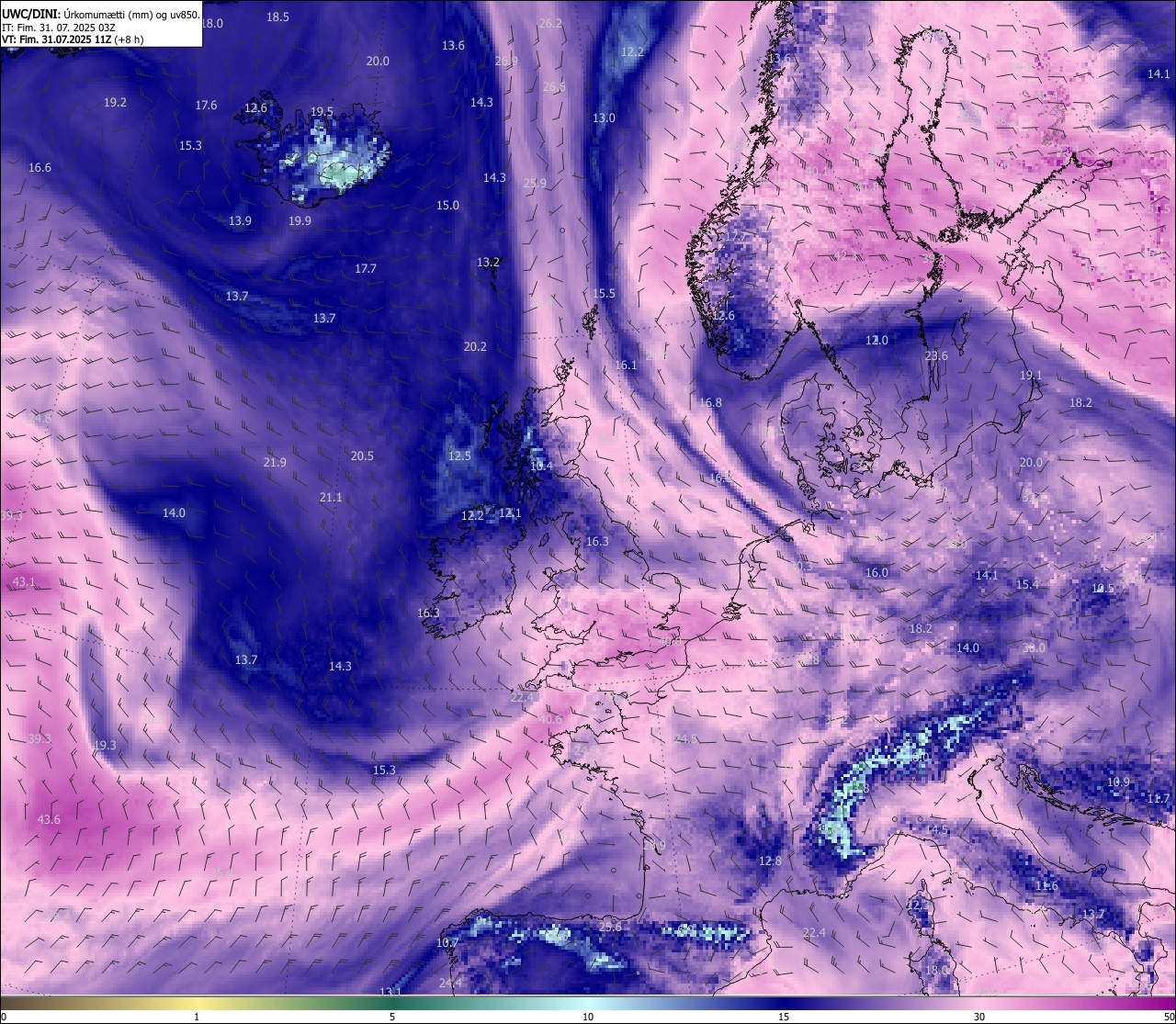
Task: Click the 24.4 value at the bottom
Action: tap(450, 983)
